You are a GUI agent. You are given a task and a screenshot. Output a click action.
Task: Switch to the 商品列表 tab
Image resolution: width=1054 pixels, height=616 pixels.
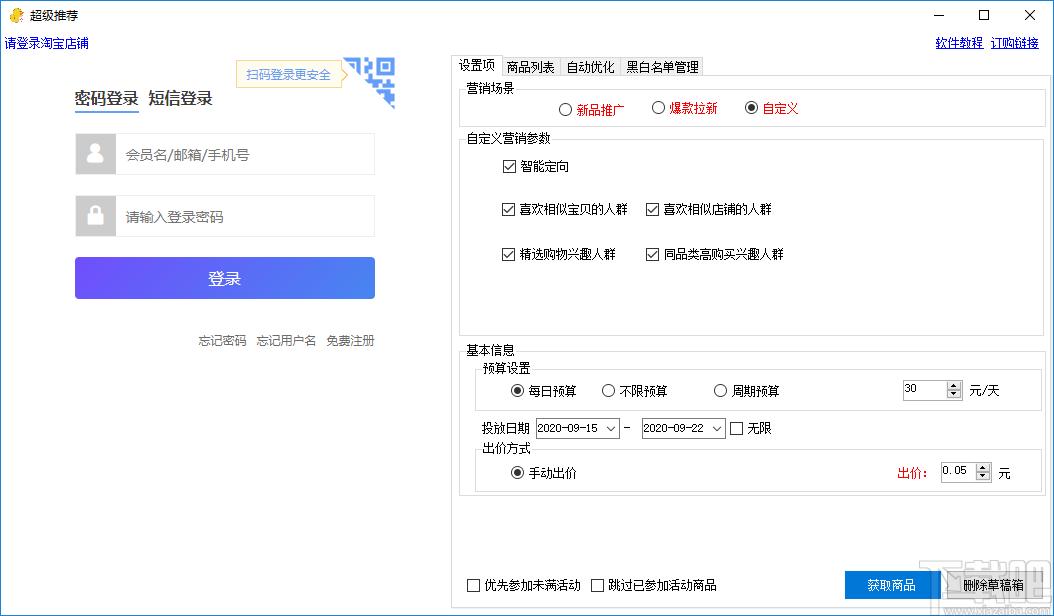[530, 67]
